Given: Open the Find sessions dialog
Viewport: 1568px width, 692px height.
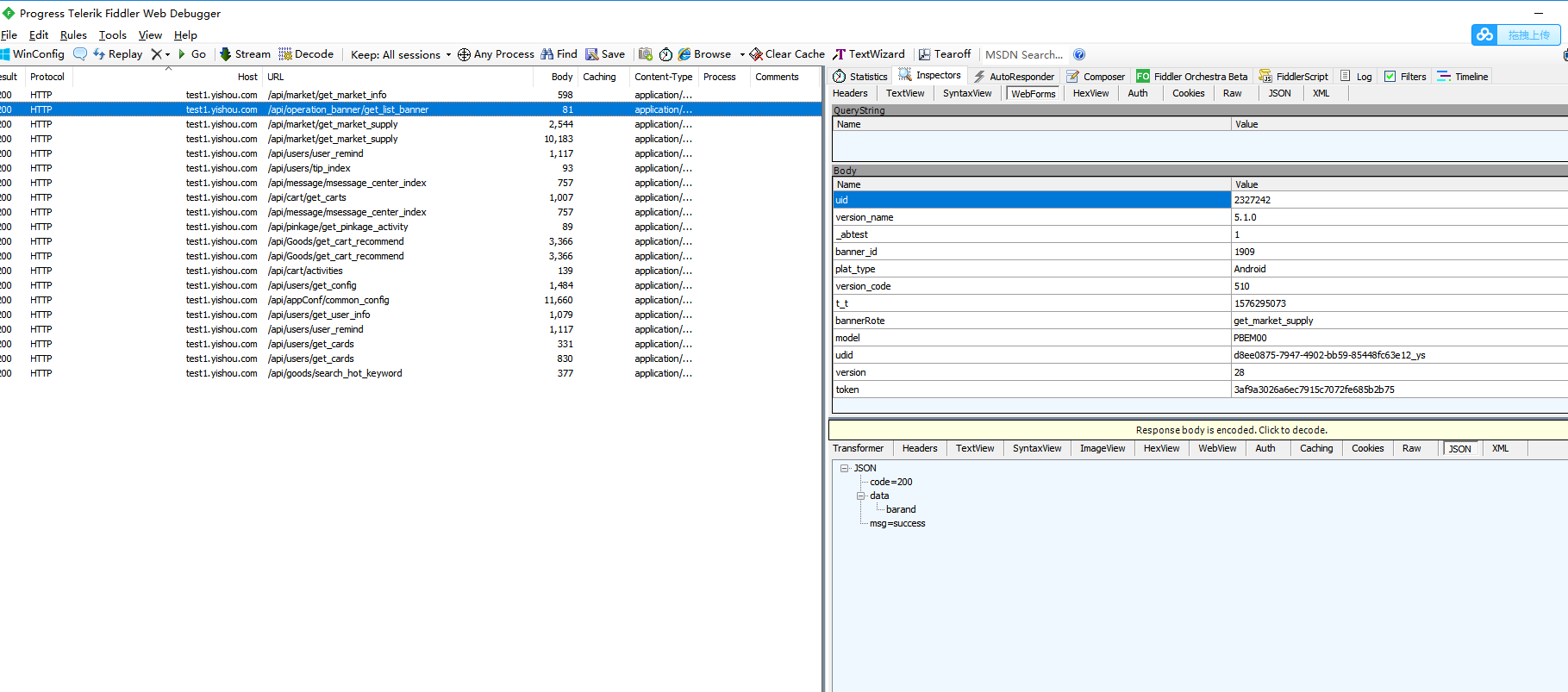Looking at the screenshot, I should (x=559, y=54).
